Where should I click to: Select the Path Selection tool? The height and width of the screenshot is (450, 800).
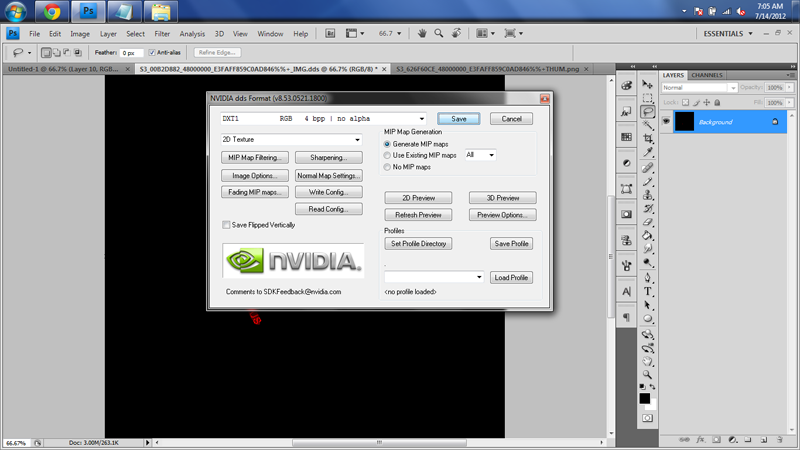click(x=647, y=305)
